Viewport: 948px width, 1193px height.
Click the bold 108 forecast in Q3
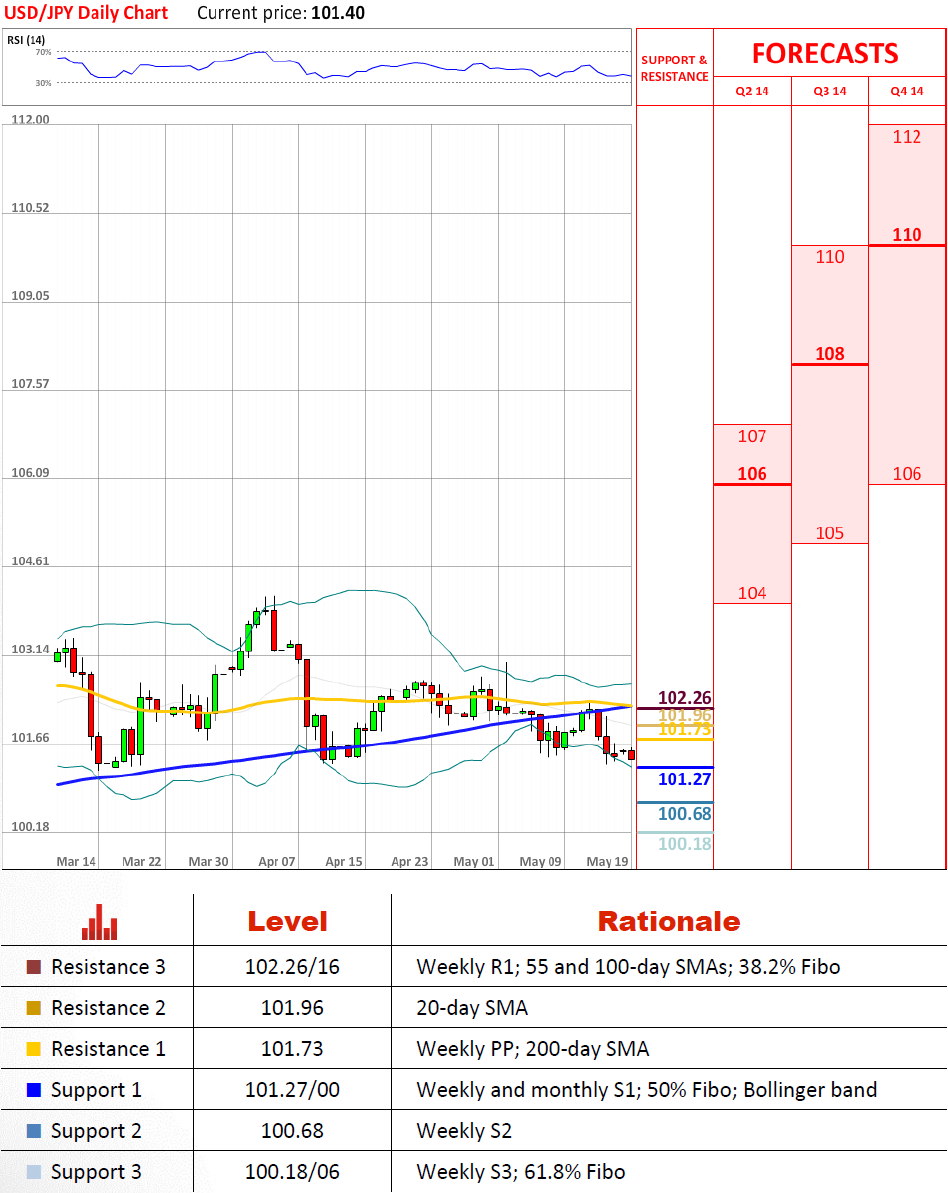click(x=829, y=354)
